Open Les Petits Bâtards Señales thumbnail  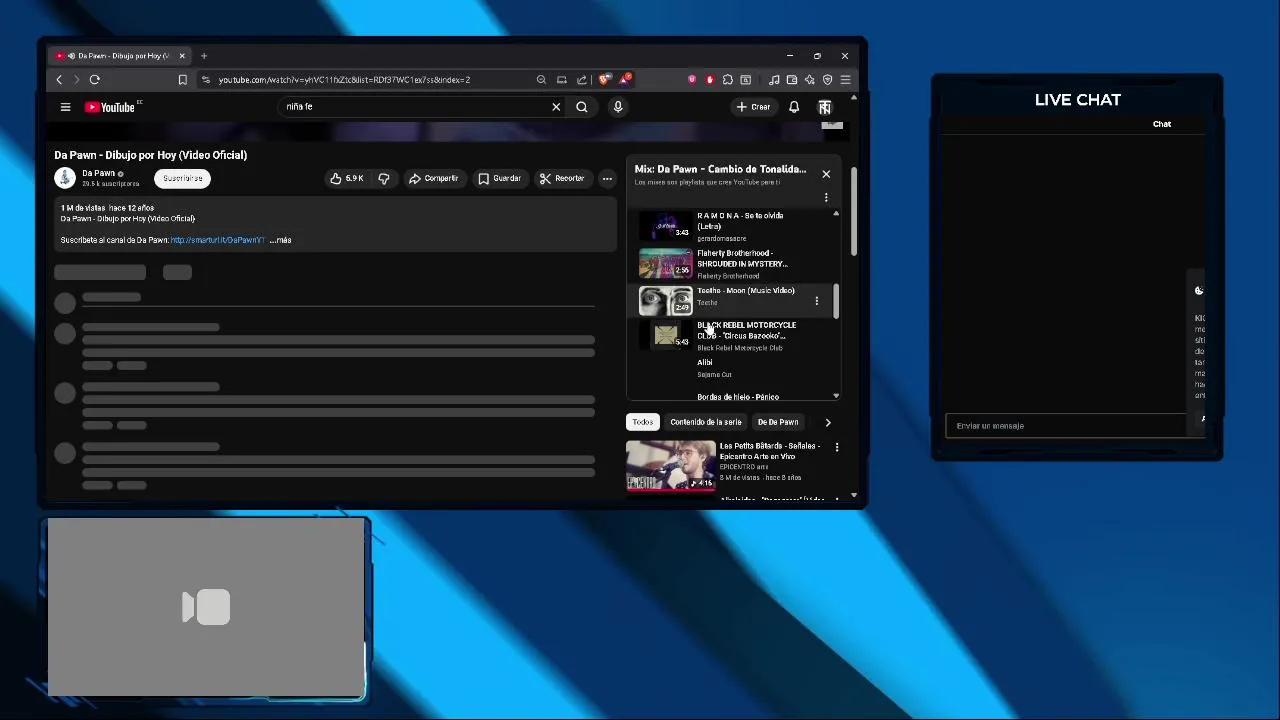pos(671,465)
